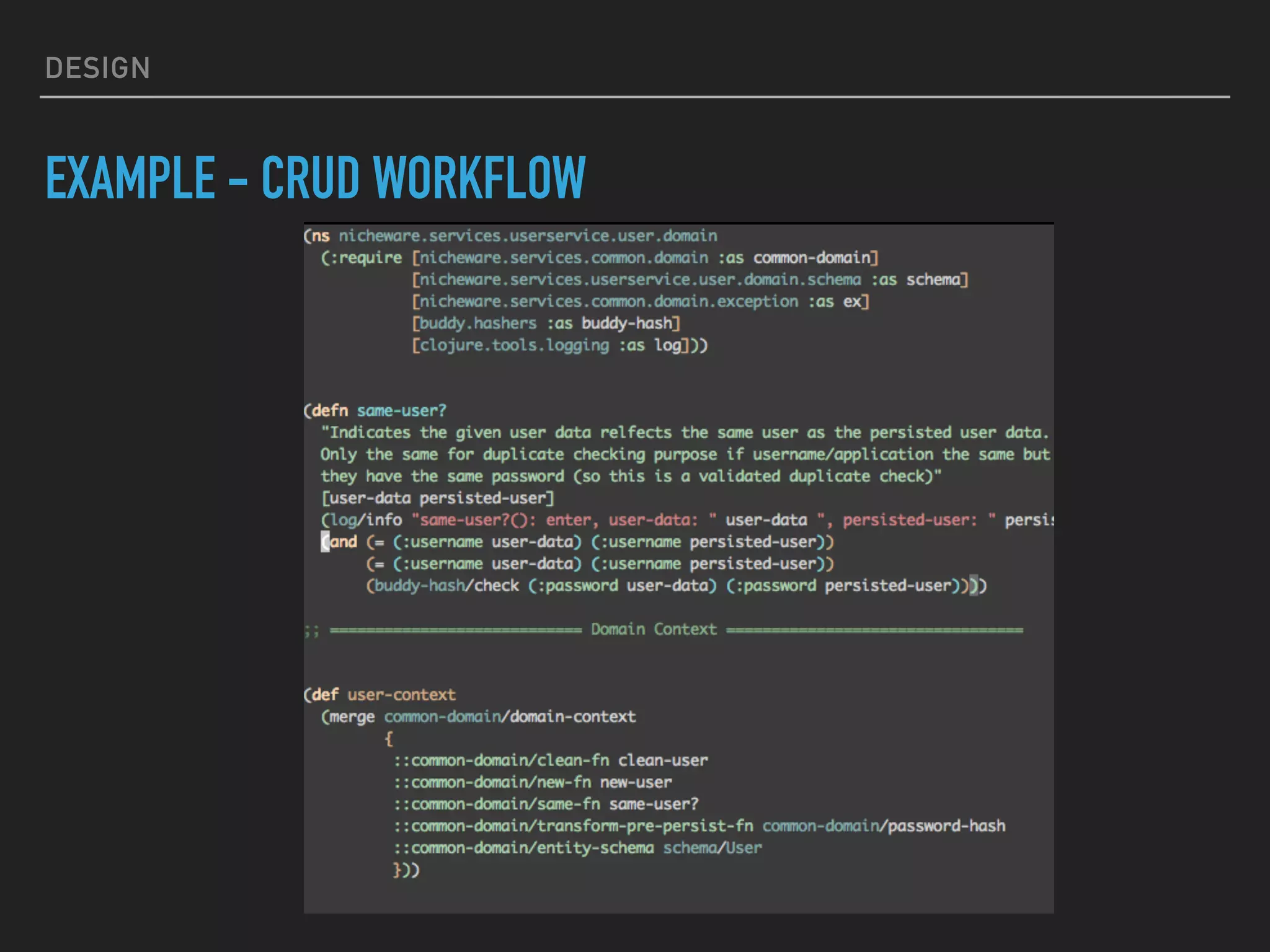Image resolution: width=1270 pixels, height=952 pixels.
Task: Click the docstring line starting "Only the same"
Action: click(685, 454)
